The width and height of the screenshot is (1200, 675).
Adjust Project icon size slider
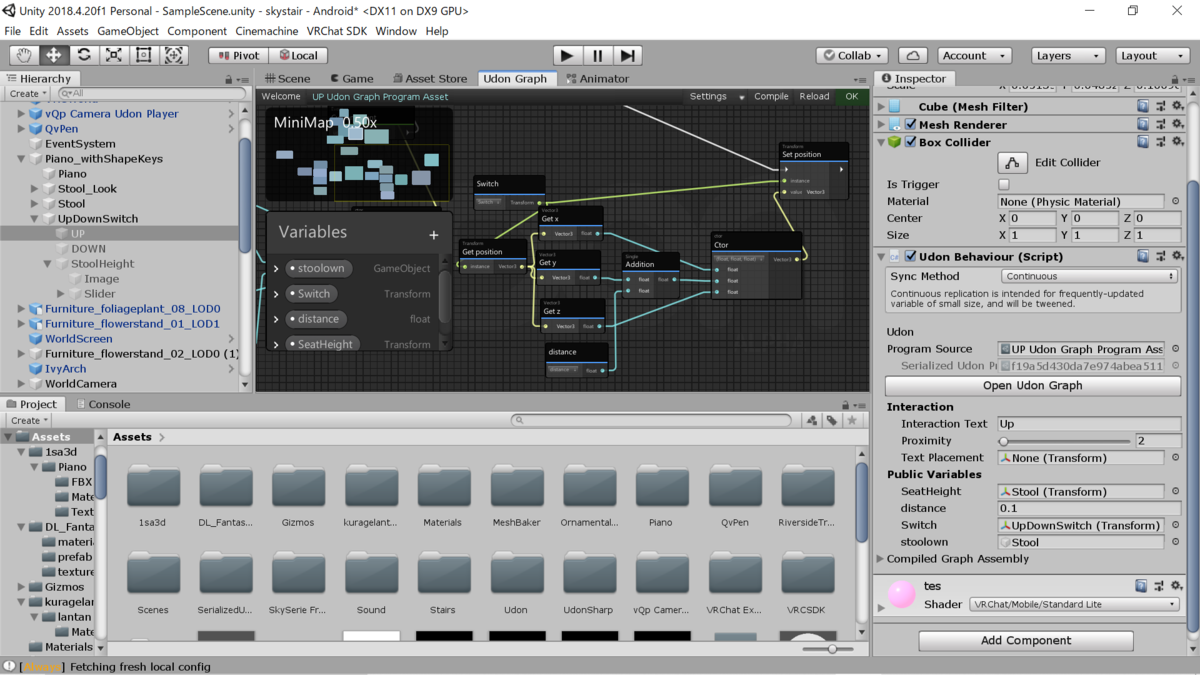pos(832,649)
